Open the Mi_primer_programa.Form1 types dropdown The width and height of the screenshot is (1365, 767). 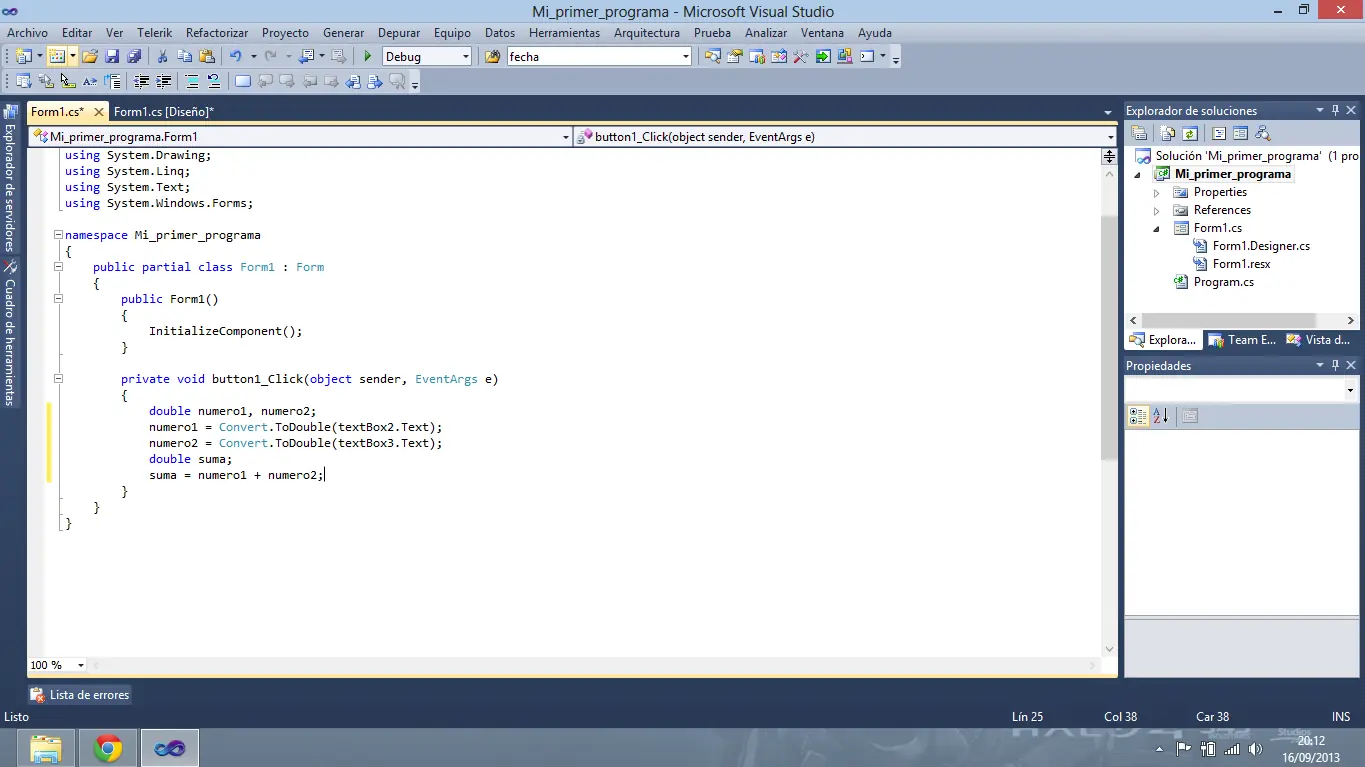(x=565, y=137)
